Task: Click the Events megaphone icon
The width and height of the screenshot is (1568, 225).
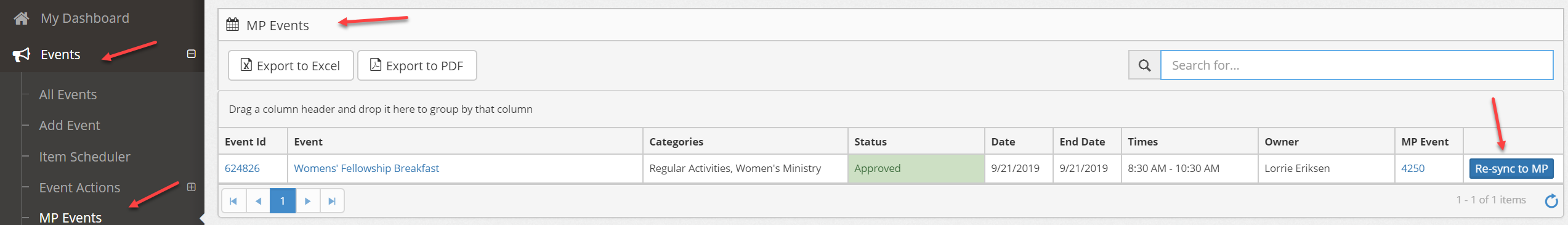Action: coord(22,55)
